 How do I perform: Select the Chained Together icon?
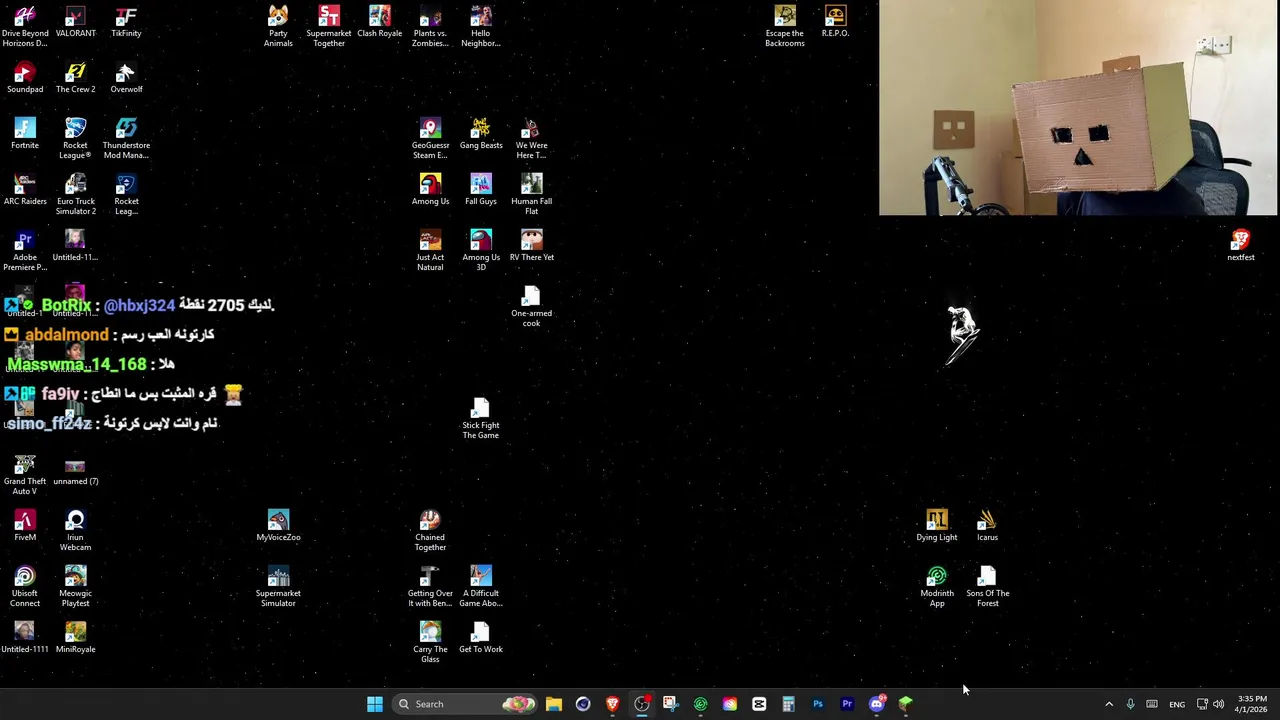tap(430, 531)
